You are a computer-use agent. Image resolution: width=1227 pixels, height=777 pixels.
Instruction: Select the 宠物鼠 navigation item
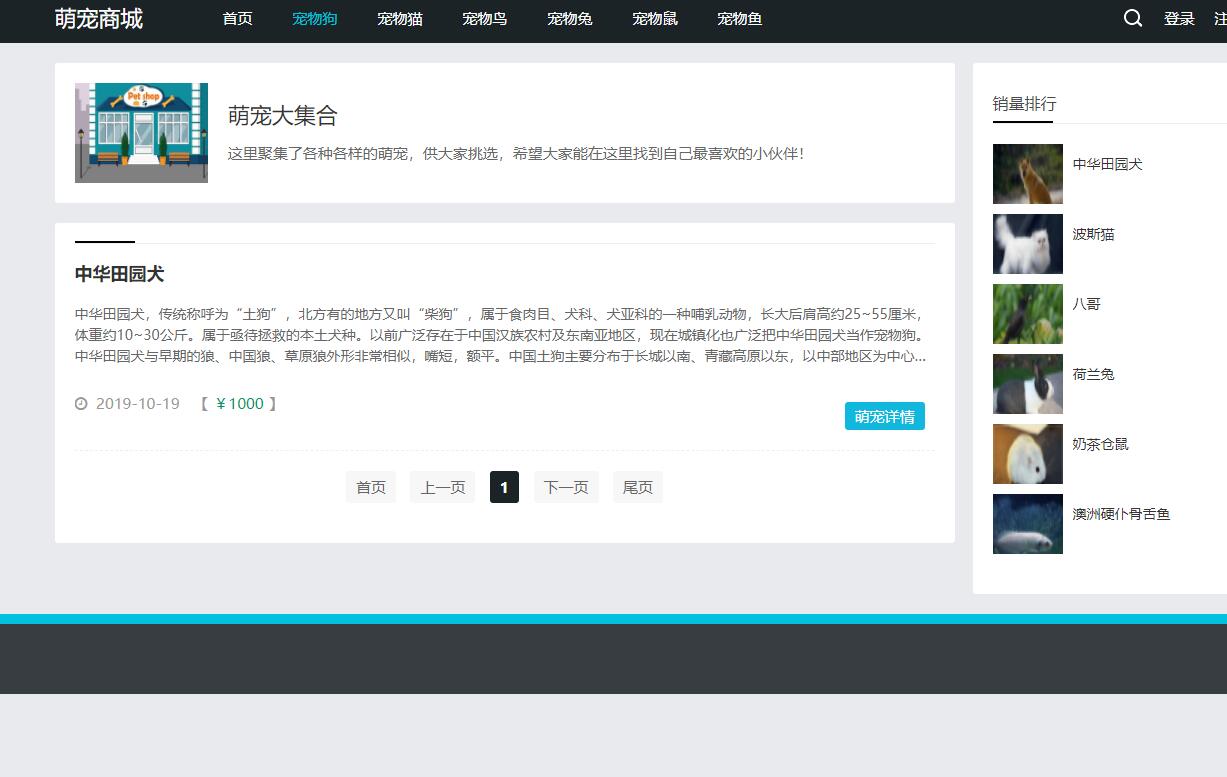655,18
